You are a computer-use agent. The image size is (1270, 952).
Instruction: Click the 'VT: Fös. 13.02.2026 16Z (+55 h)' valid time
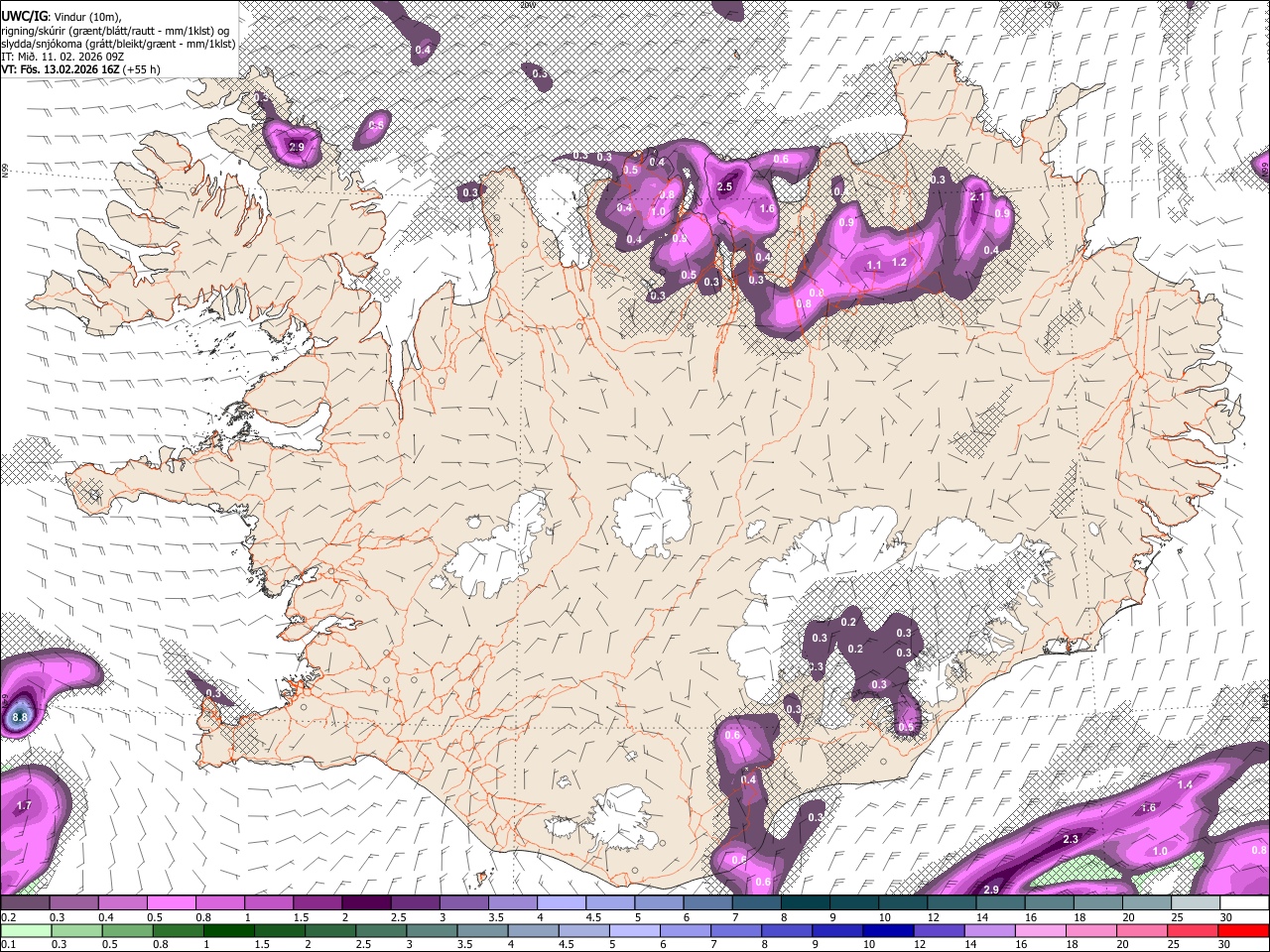tap(80, 69)
